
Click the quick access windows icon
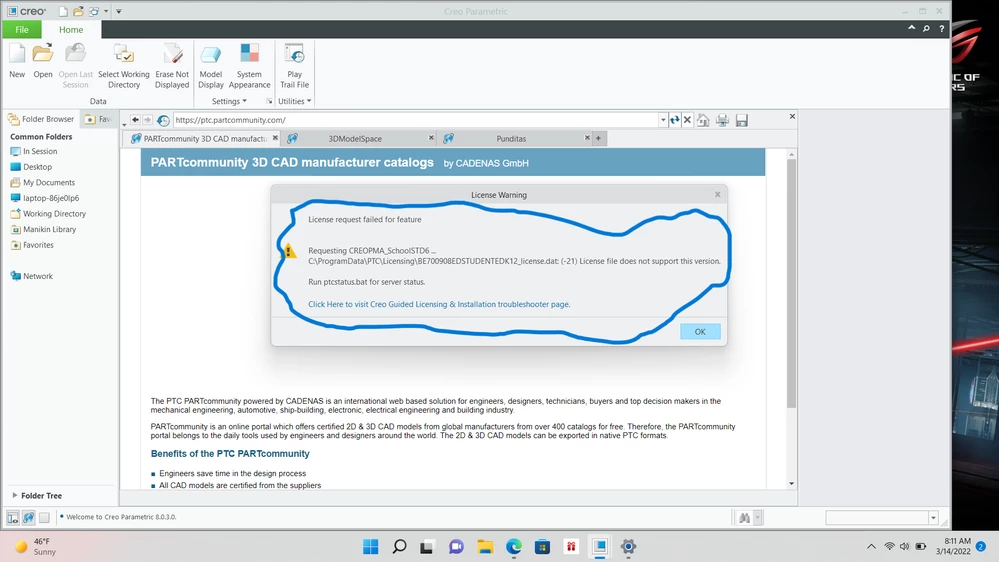click(94, 11)
